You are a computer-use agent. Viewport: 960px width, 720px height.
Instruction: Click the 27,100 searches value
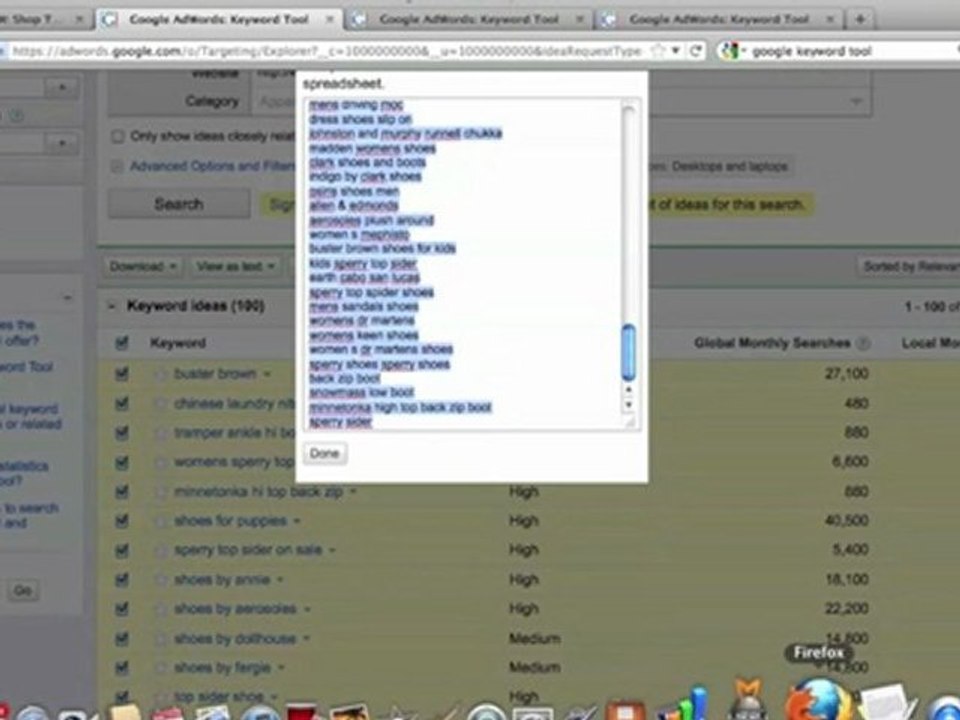point(846,373)
